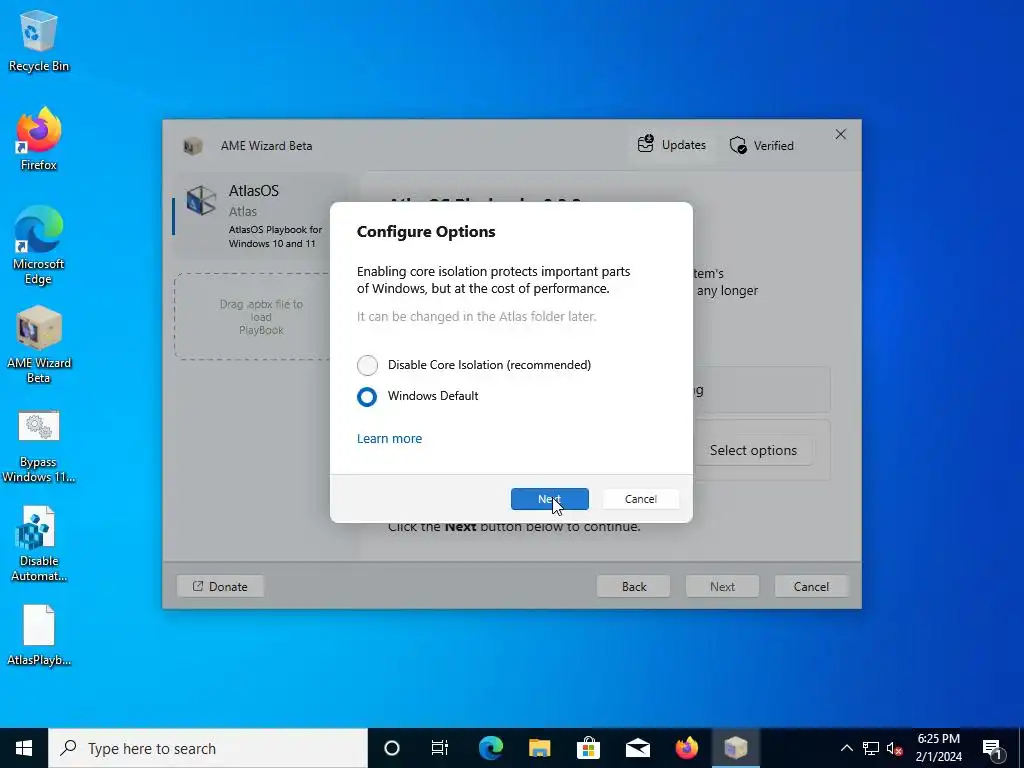Open the Windows Start menu
The width and height of the screenshot is (1024, 768).
click(24, 748)
